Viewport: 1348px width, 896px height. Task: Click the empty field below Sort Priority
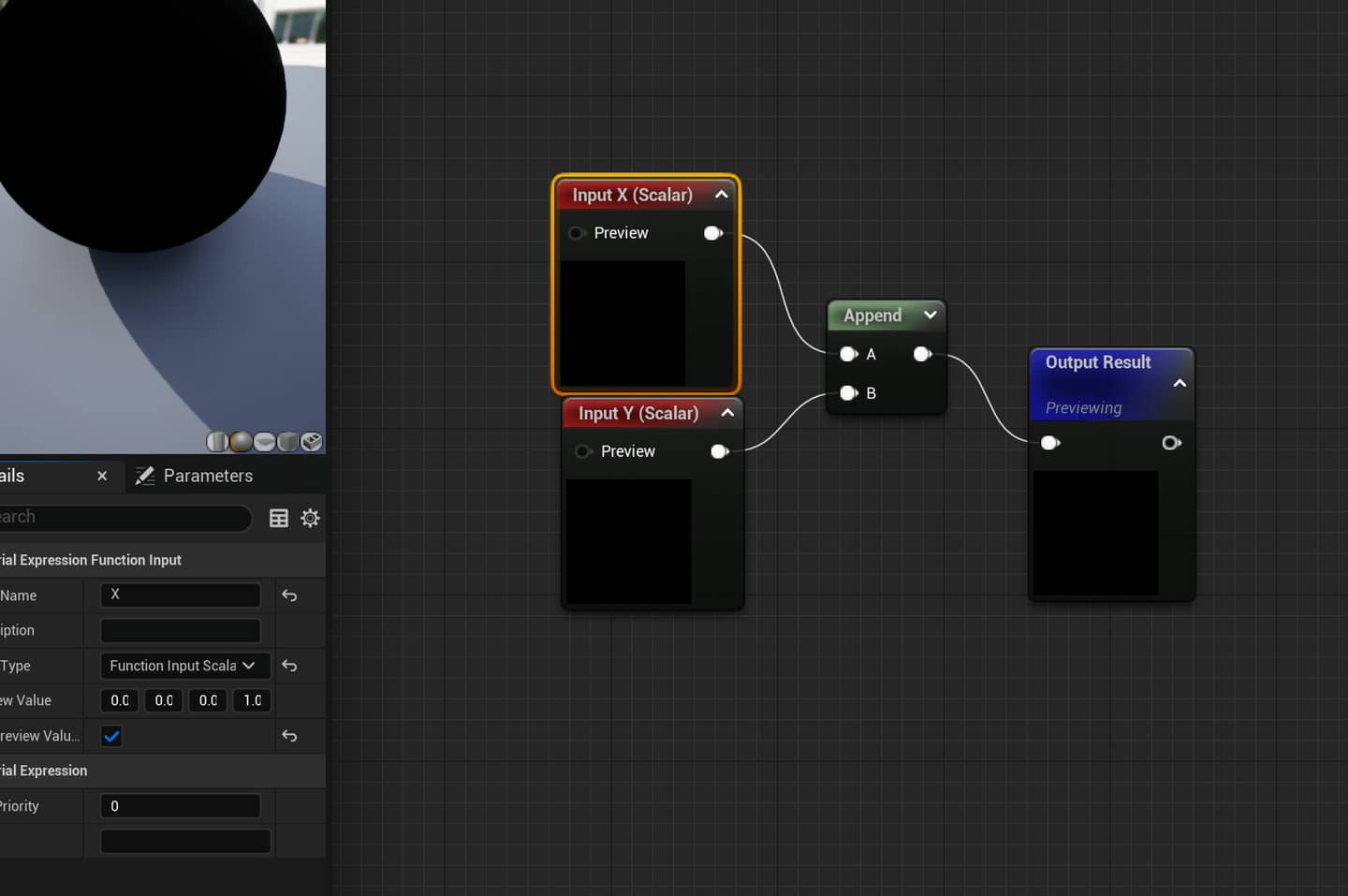point(185,841)
